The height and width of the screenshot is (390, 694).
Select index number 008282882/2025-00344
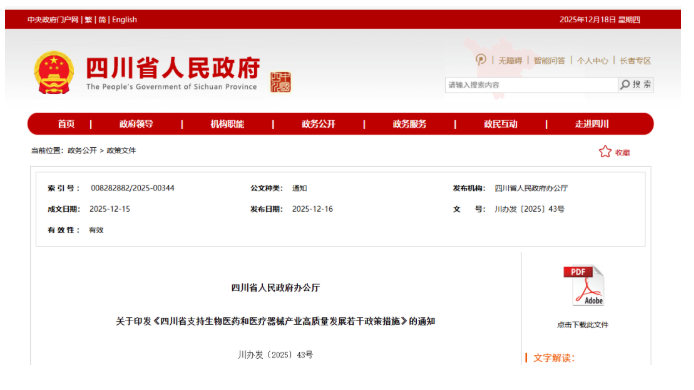pyautogui.click(x=132, y=188)
